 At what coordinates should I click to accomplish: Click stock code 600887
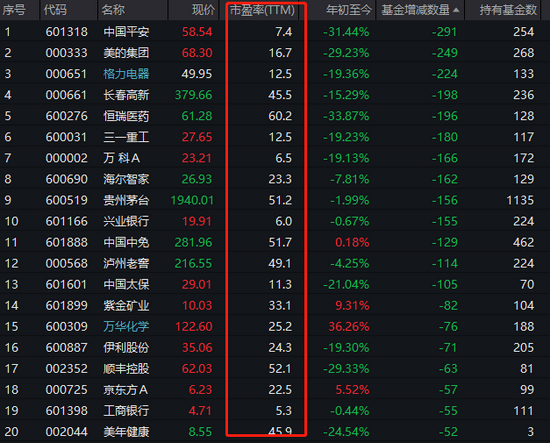[66, 348]
